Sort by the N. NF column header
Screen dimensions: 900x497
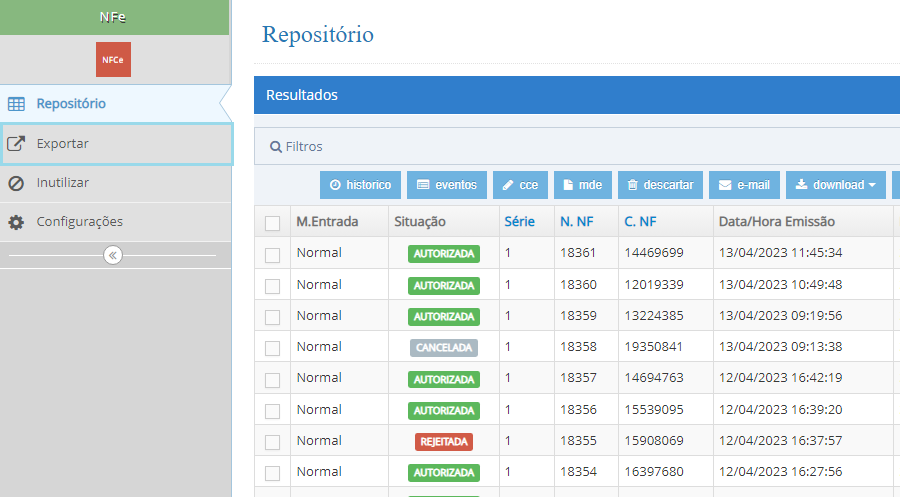(577, 222)
